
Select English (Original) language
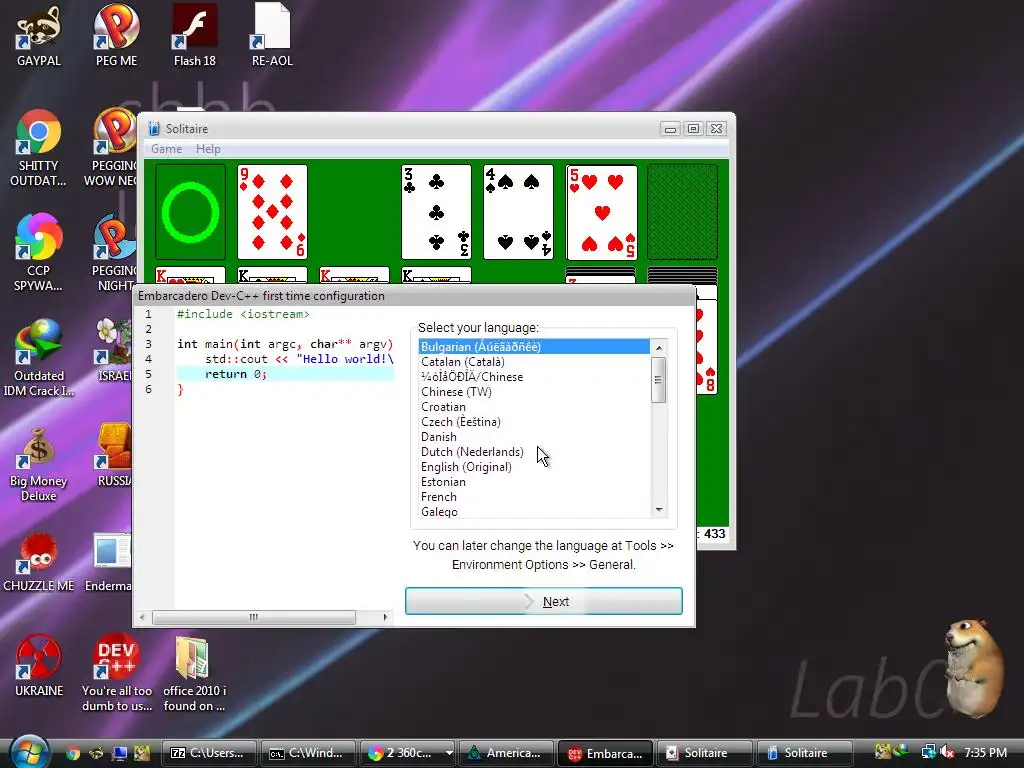(534, 467)
